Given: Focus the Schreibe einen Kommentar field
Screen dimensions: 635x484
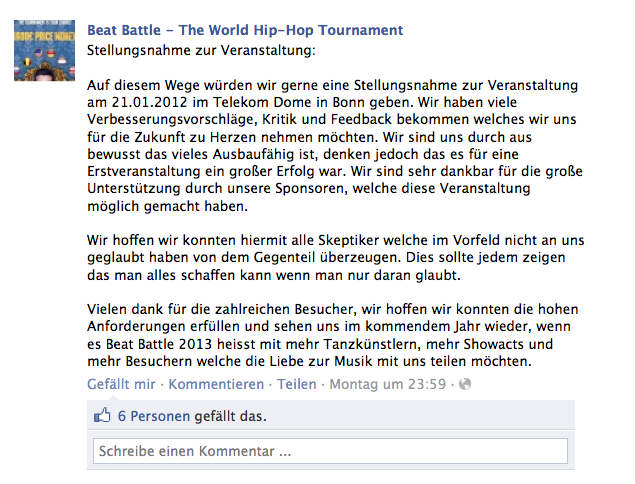Looking at the screenshot, I should click(330, 451).
